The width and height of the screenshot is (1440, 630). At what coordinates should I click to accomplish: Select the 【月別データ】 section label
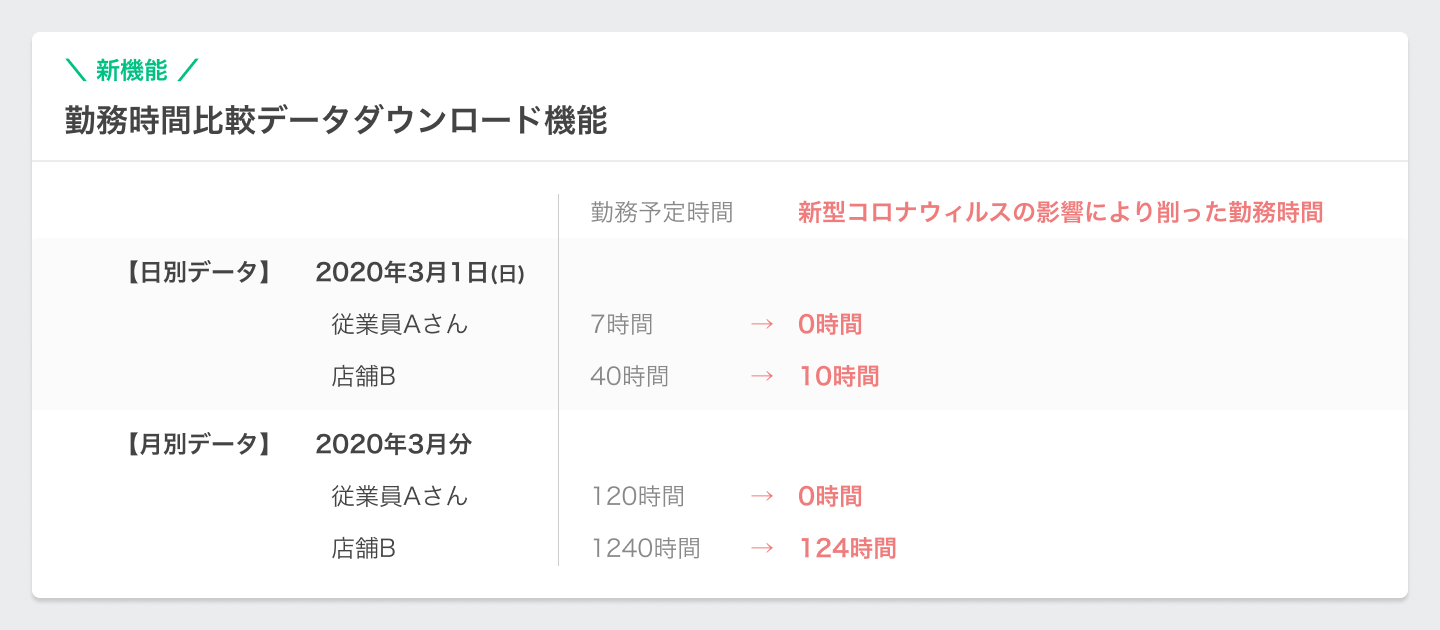197,444
